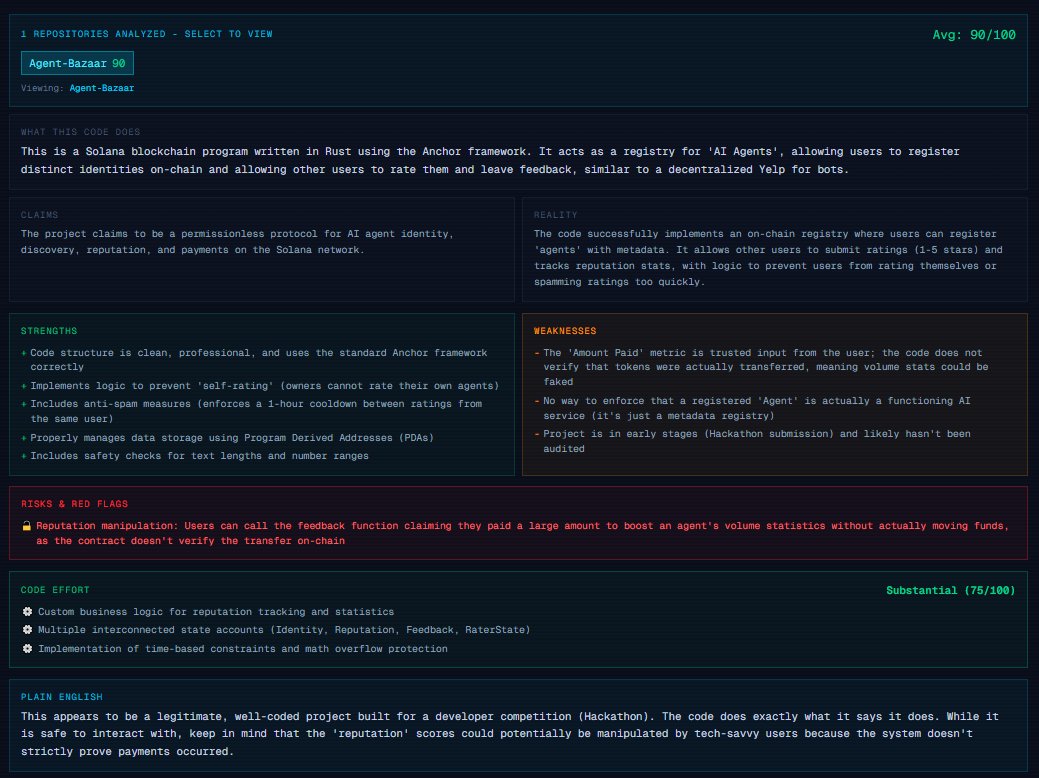Click the permissionless protocol claims paragraph
Screen dimensions: 1039x778
tap(237, 242)
